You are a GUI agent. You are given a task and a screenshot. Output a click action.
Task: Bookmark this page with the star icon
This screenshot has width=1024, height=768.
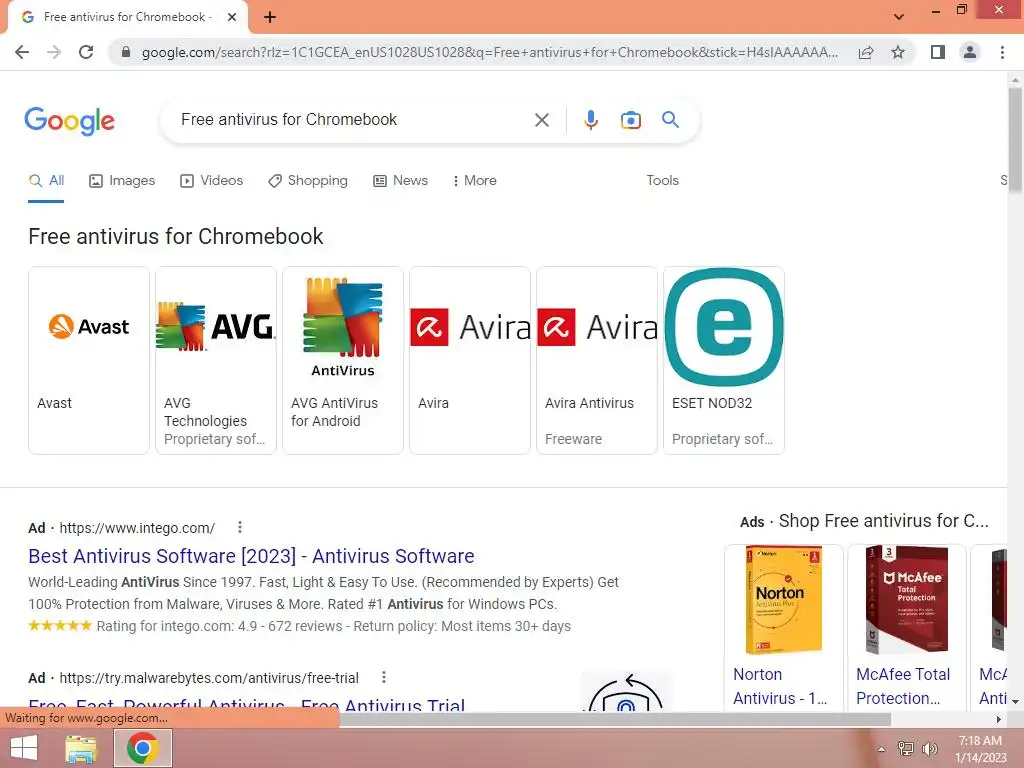898,52
